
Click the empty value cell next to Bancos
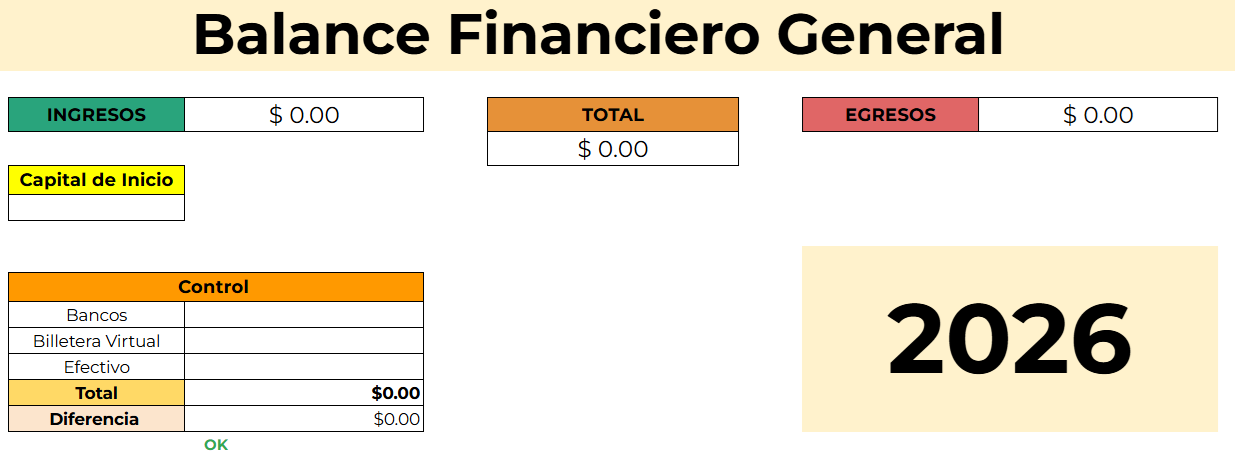tap(304, 315)
